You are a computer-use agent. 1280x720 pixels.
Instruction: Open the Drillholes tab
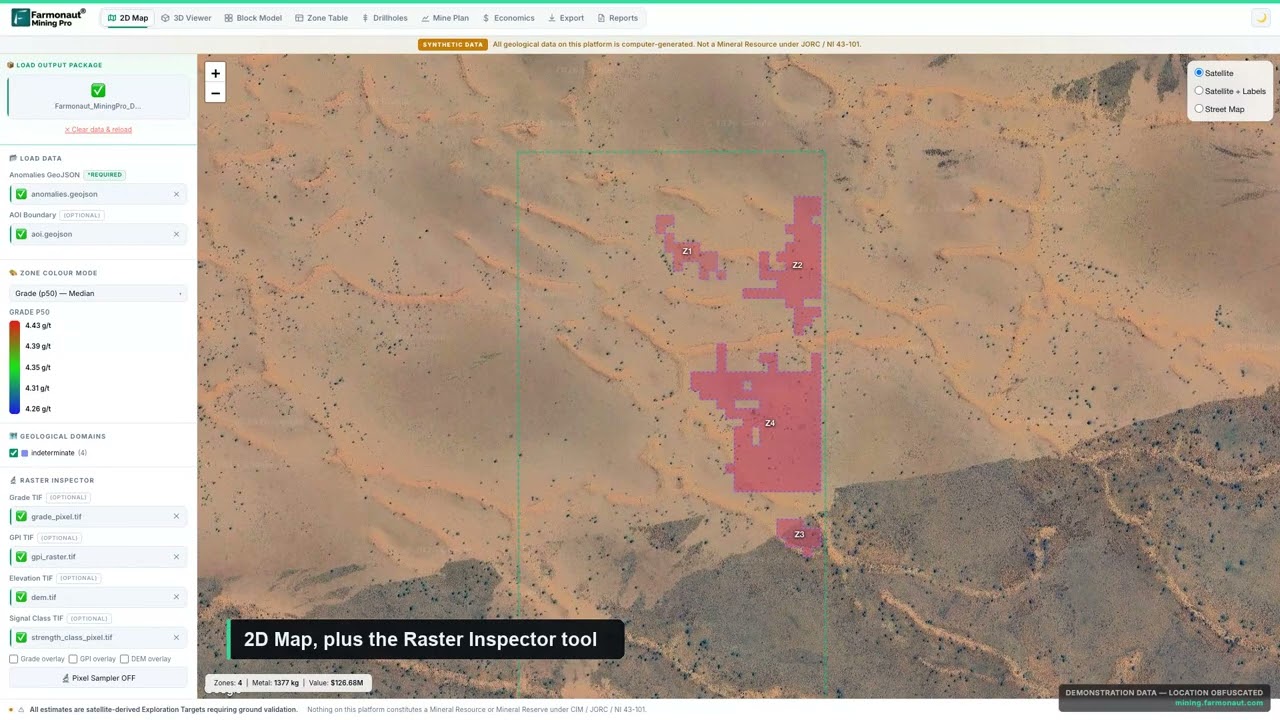click(x=385, y=18)
